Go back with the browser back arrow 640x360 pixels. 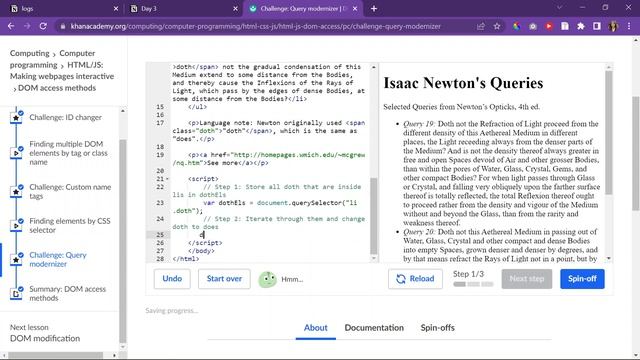[11, 26]
